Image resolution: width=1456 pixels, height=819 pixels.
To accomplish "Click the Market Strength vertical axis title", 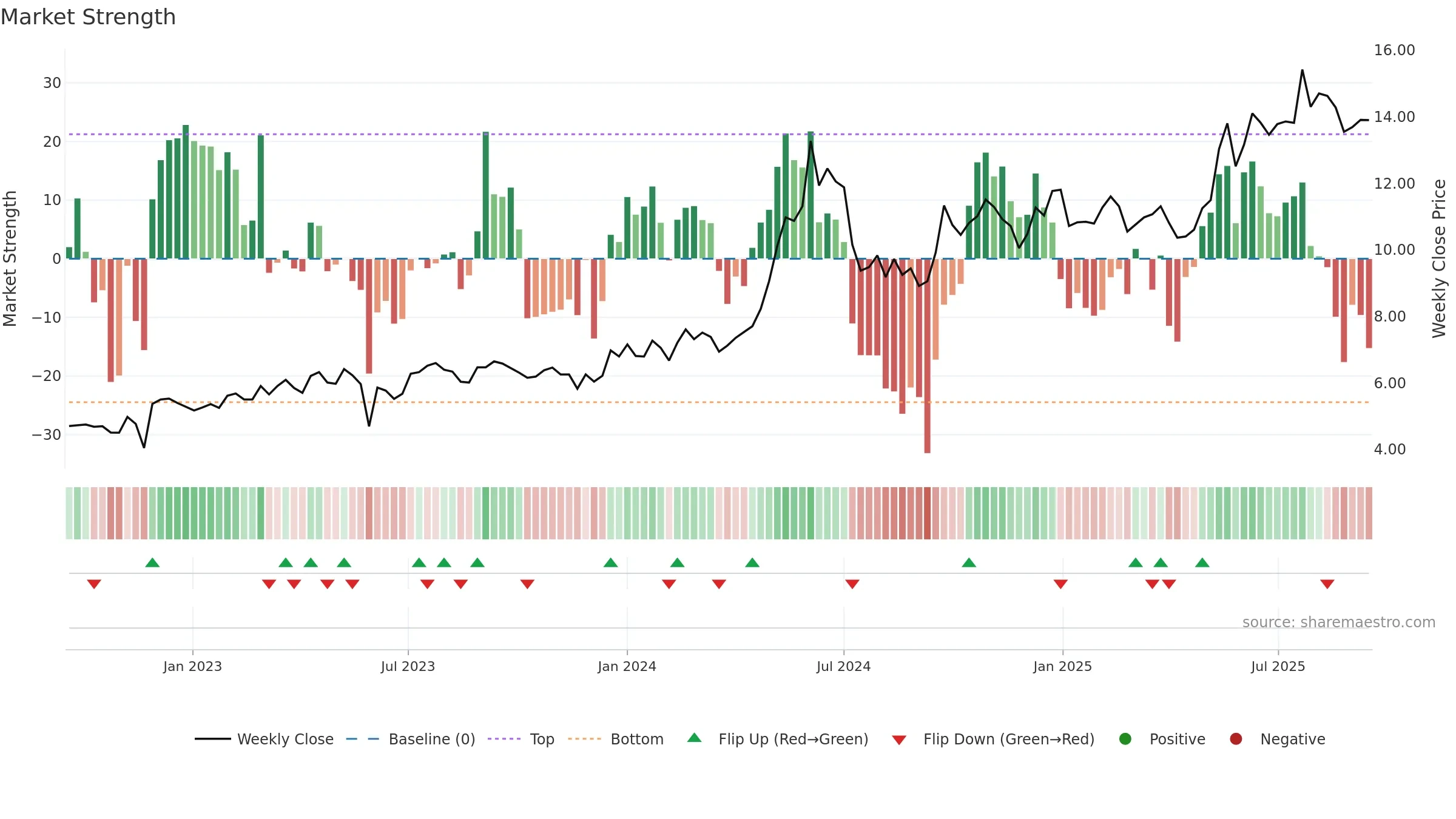I will click(x=10, y=258).
